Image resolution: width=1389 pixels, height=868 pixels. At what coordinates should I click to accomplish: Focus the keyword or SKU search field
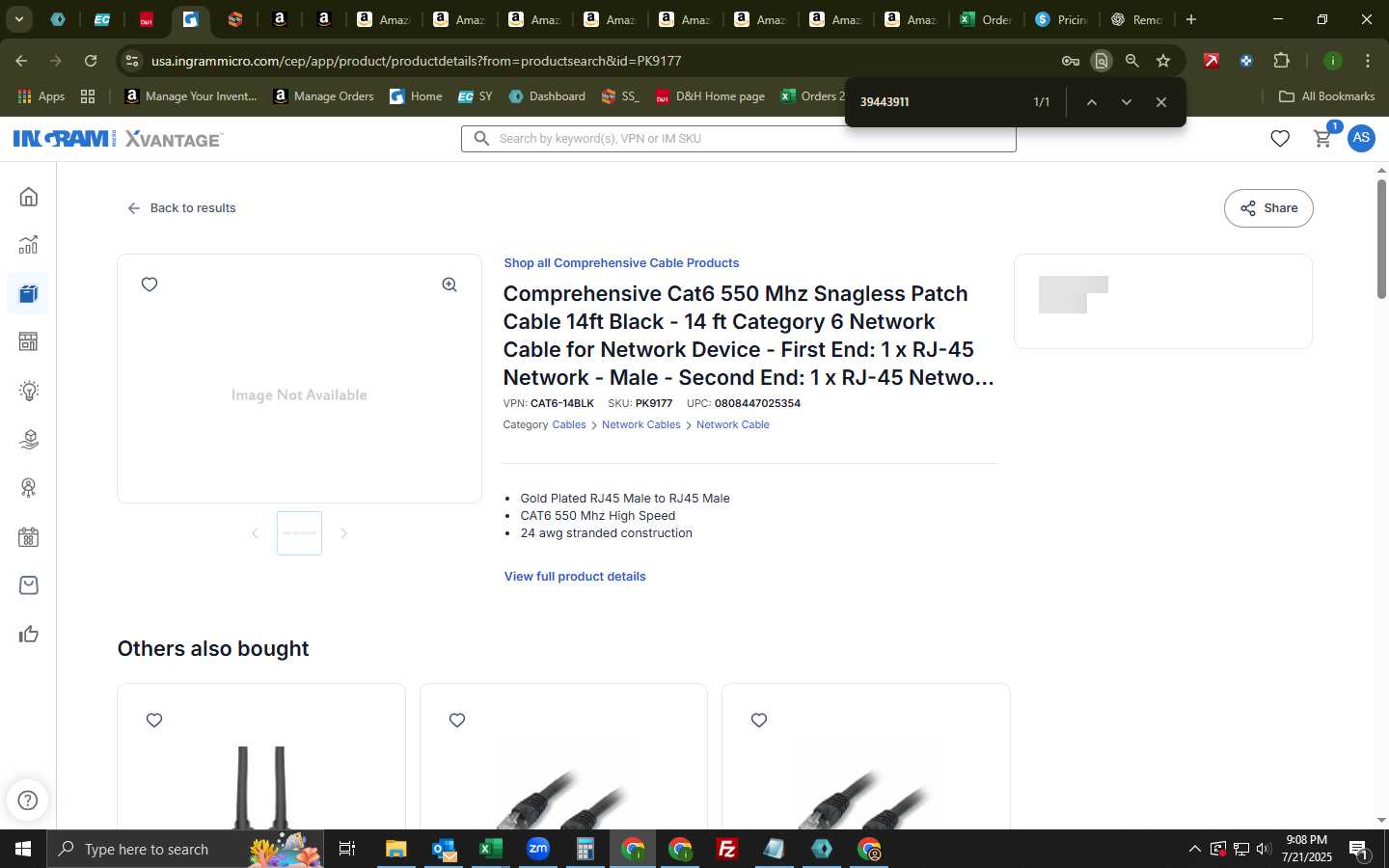pyautogui.click(x=739, y=139)
